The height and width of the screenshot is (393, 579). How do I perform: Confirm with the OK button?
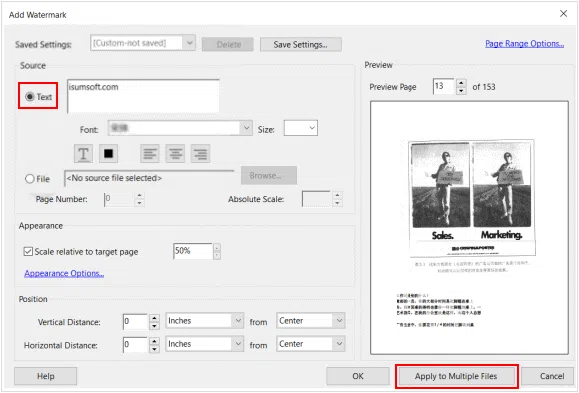tap(357, 376)
